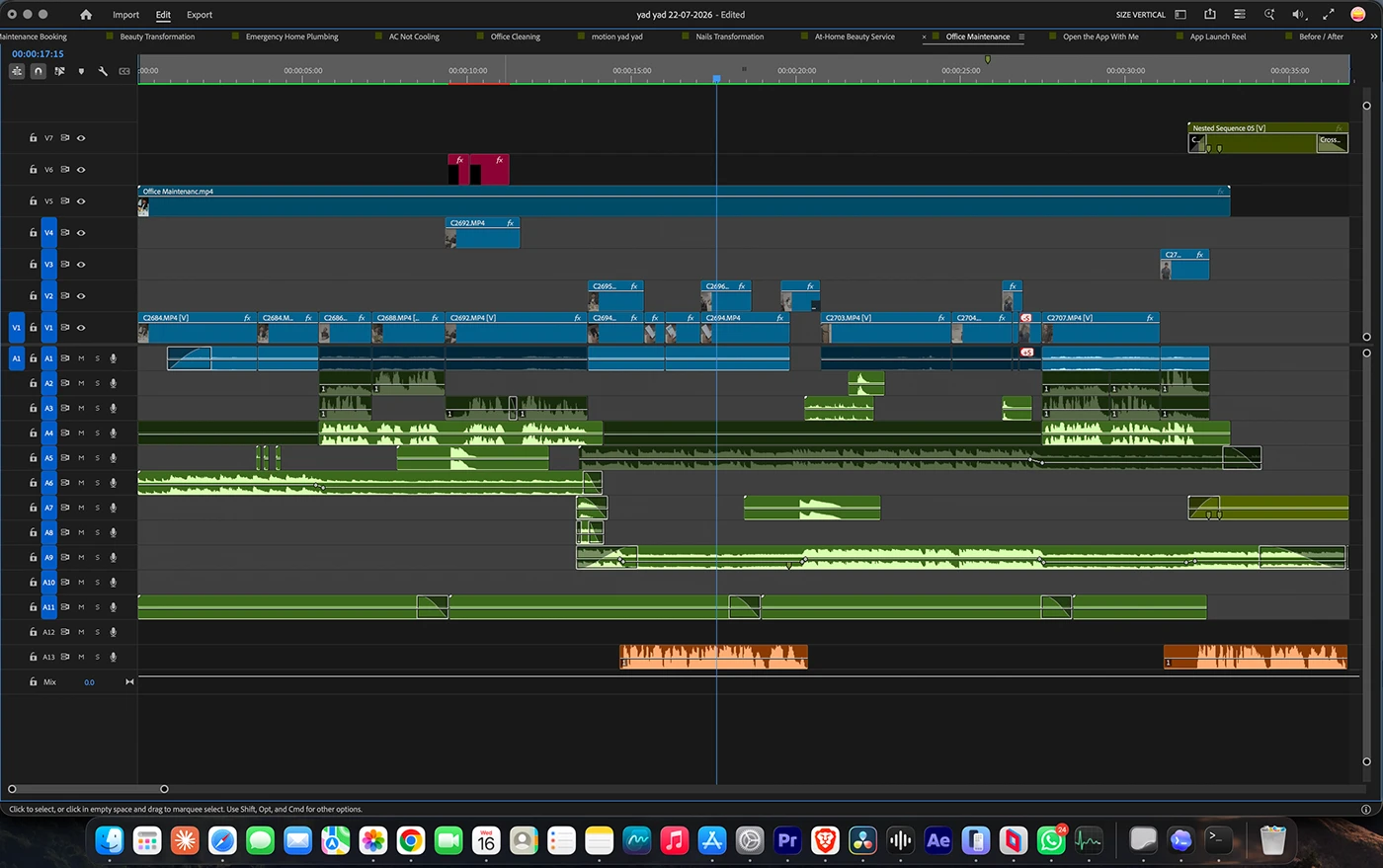
Task: Go to the Premiere Home screen icon
Action: tap(86, 15)
